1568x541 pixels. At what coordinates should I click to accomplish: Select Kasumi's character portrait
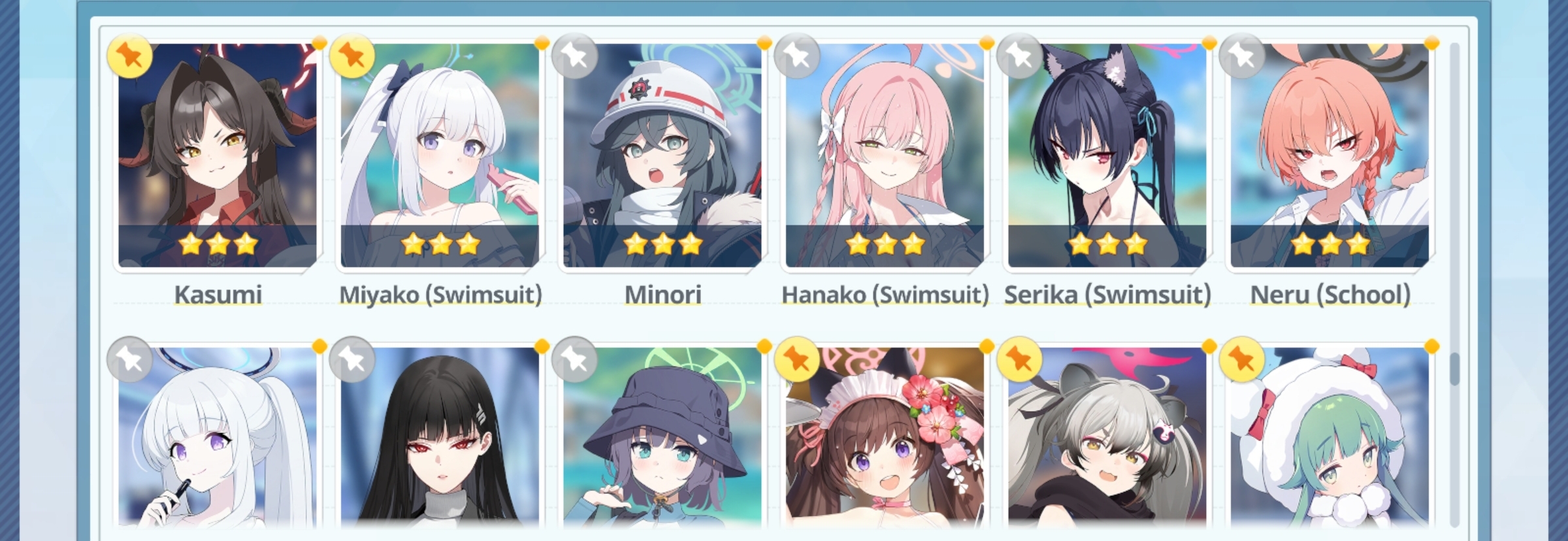tap(218, 156)
